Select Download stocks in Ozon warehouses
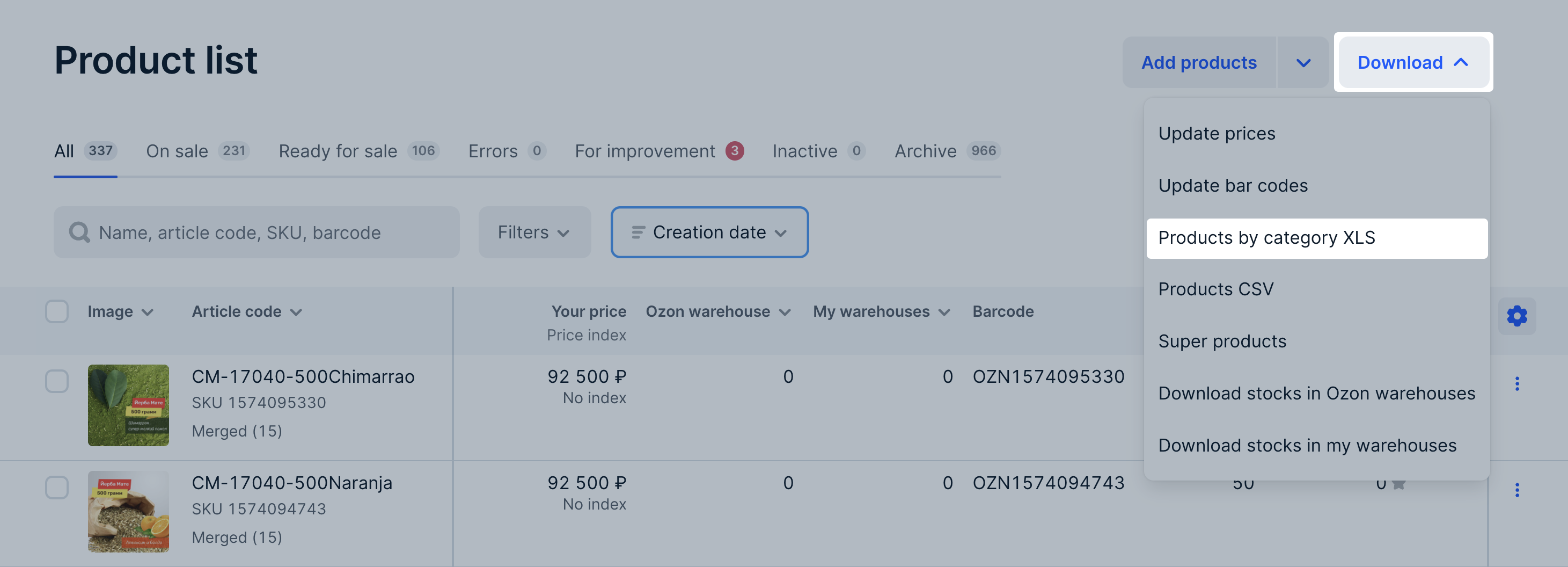The image size is (1568, 567). pos(1316,394)
